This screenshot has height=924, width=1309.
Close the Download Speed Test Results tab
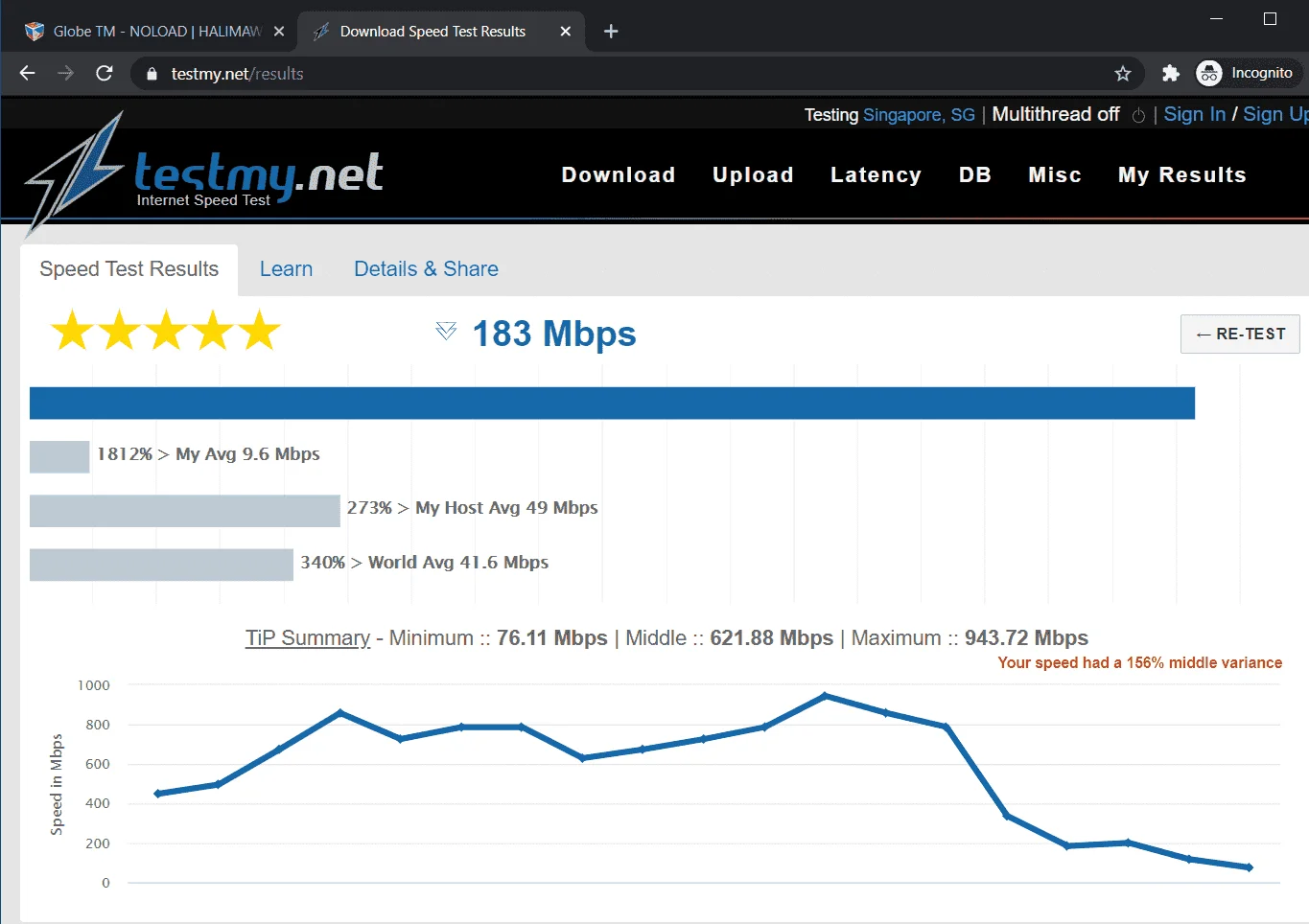[566, 31]
